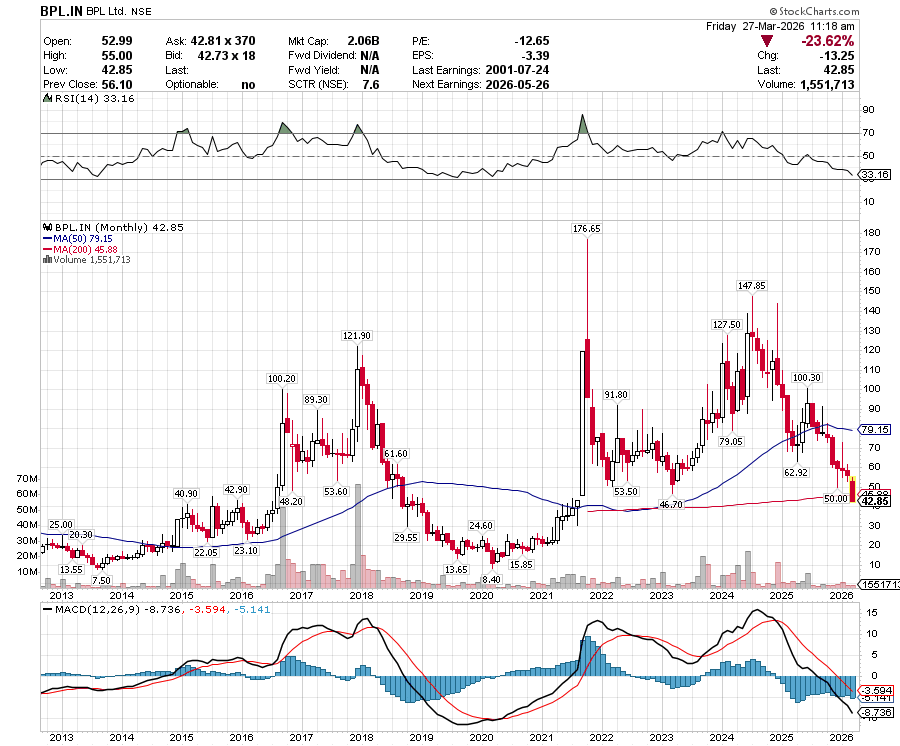Click the 89.30 price label
The width and height of the screenshot is (900, 746).
(316, 399)
